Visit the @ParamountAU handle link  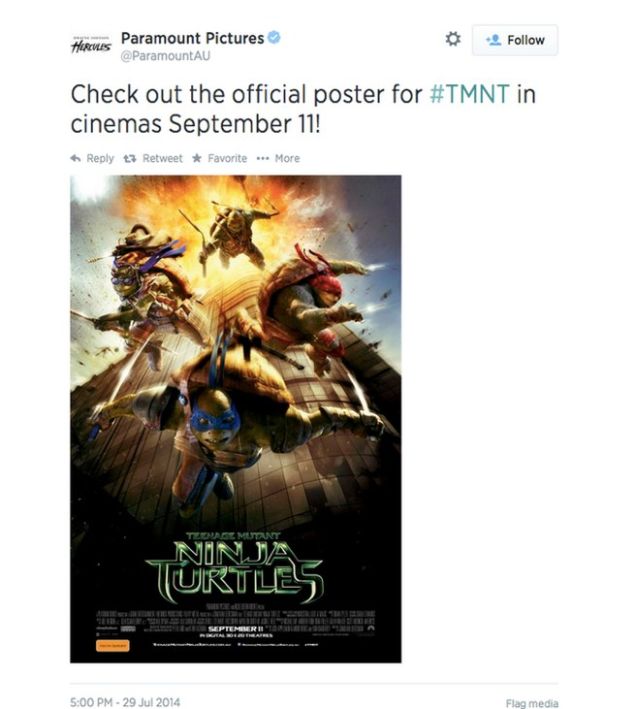click(165, 56)
